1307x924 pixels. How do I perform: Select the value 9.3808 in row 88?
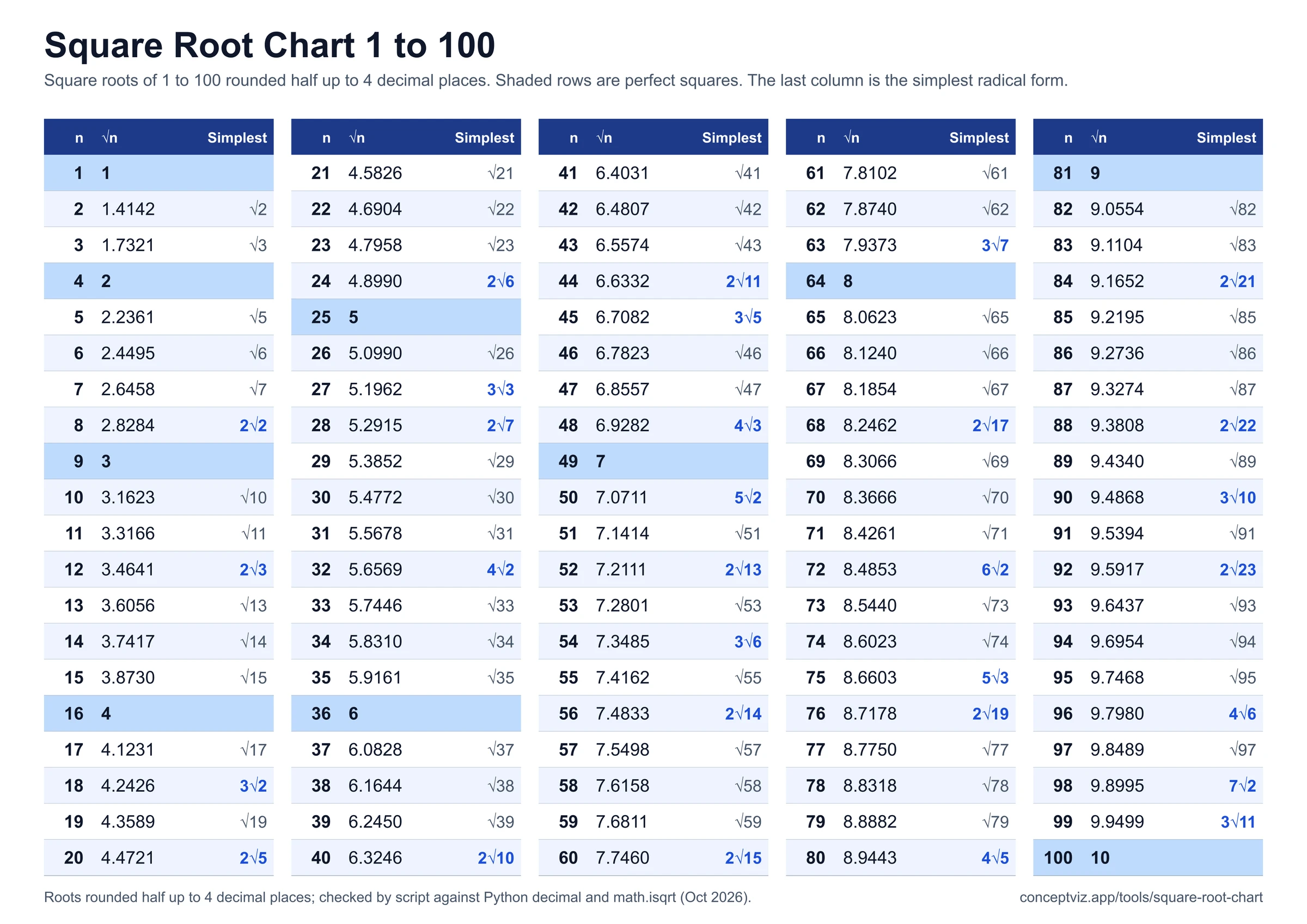[1117, 425]
